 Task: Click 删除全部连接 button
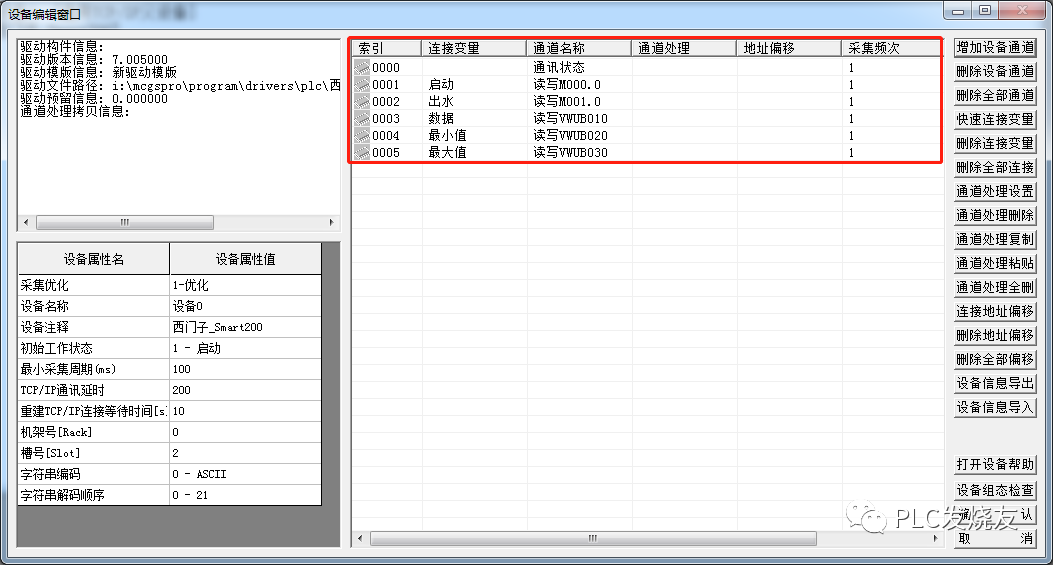coord(995,167)
